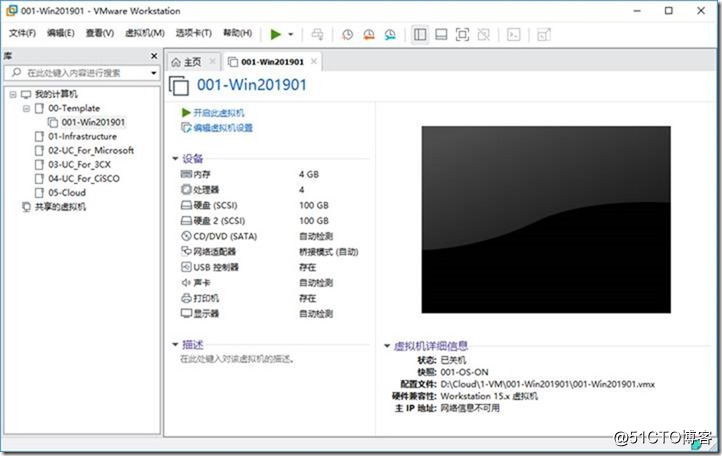Collapse the 设备 section
The image size is (722, 456).
tap(175, 158)
